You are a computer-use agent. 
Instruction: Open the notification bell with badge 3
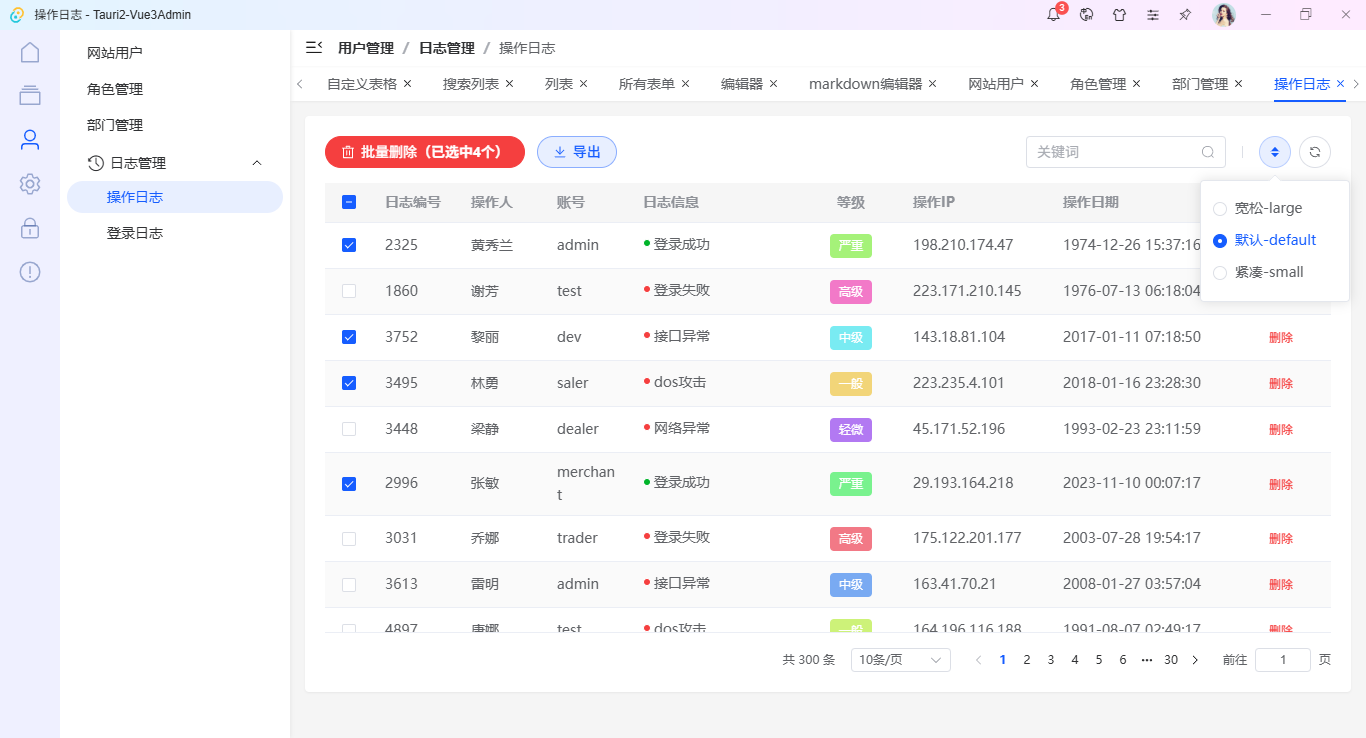click(x=1052, y=15)
